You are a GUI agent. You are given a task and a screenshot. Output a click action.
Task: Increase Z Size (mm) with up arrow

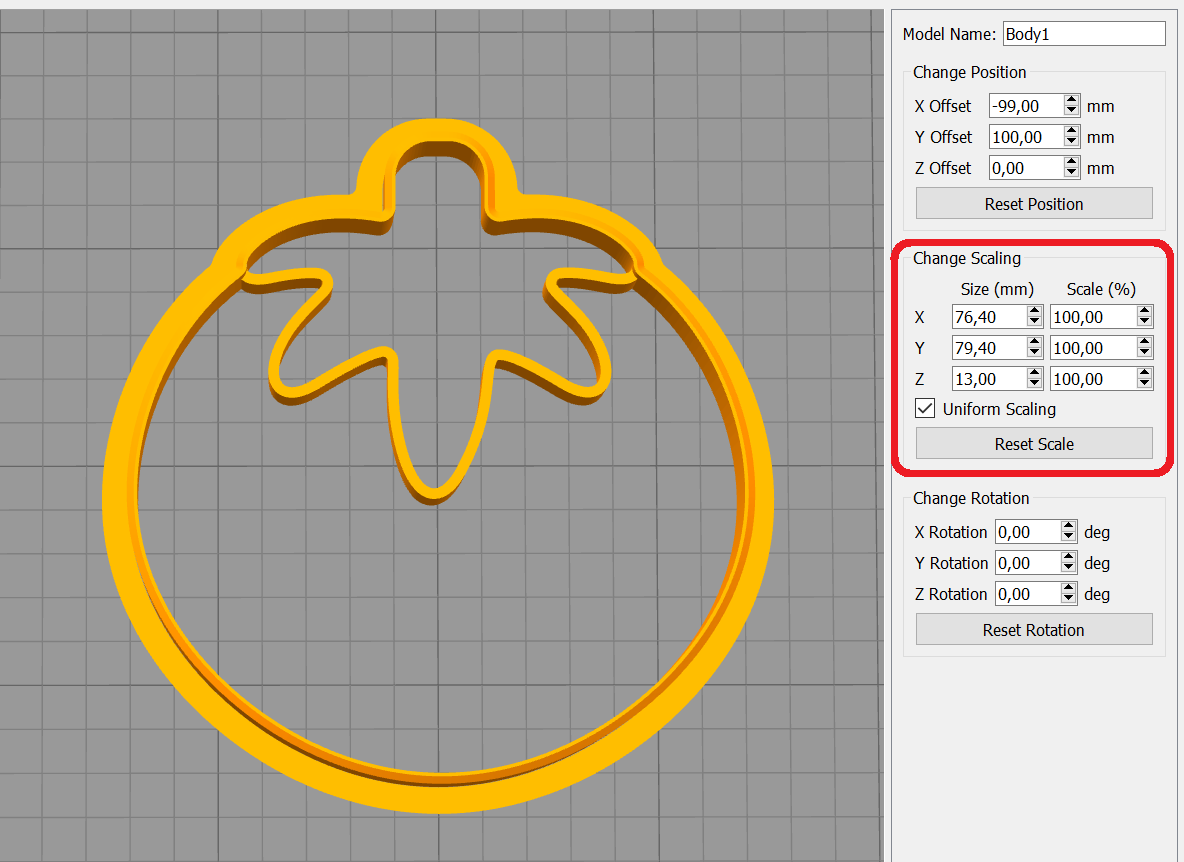[x=1034, y=374]
